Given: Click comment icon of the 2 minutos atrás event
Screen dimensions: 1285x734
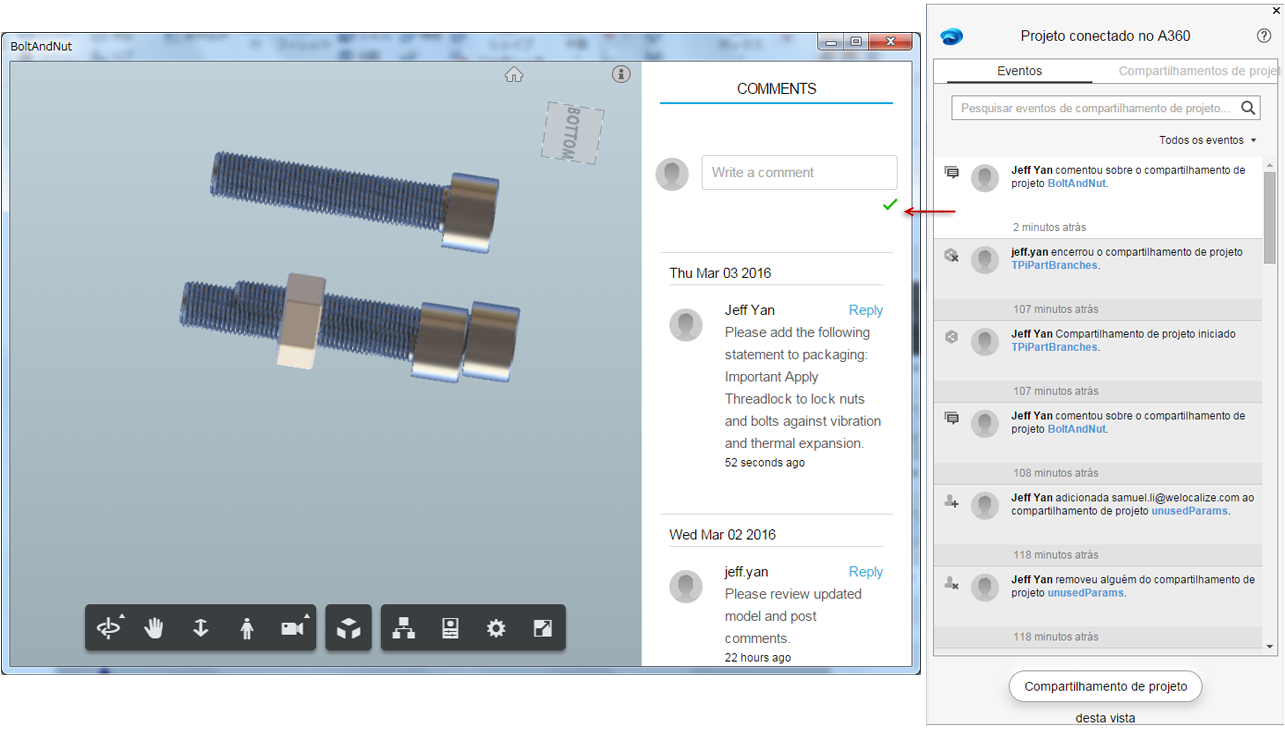Looking at the screenshot, I should [952, 173].
